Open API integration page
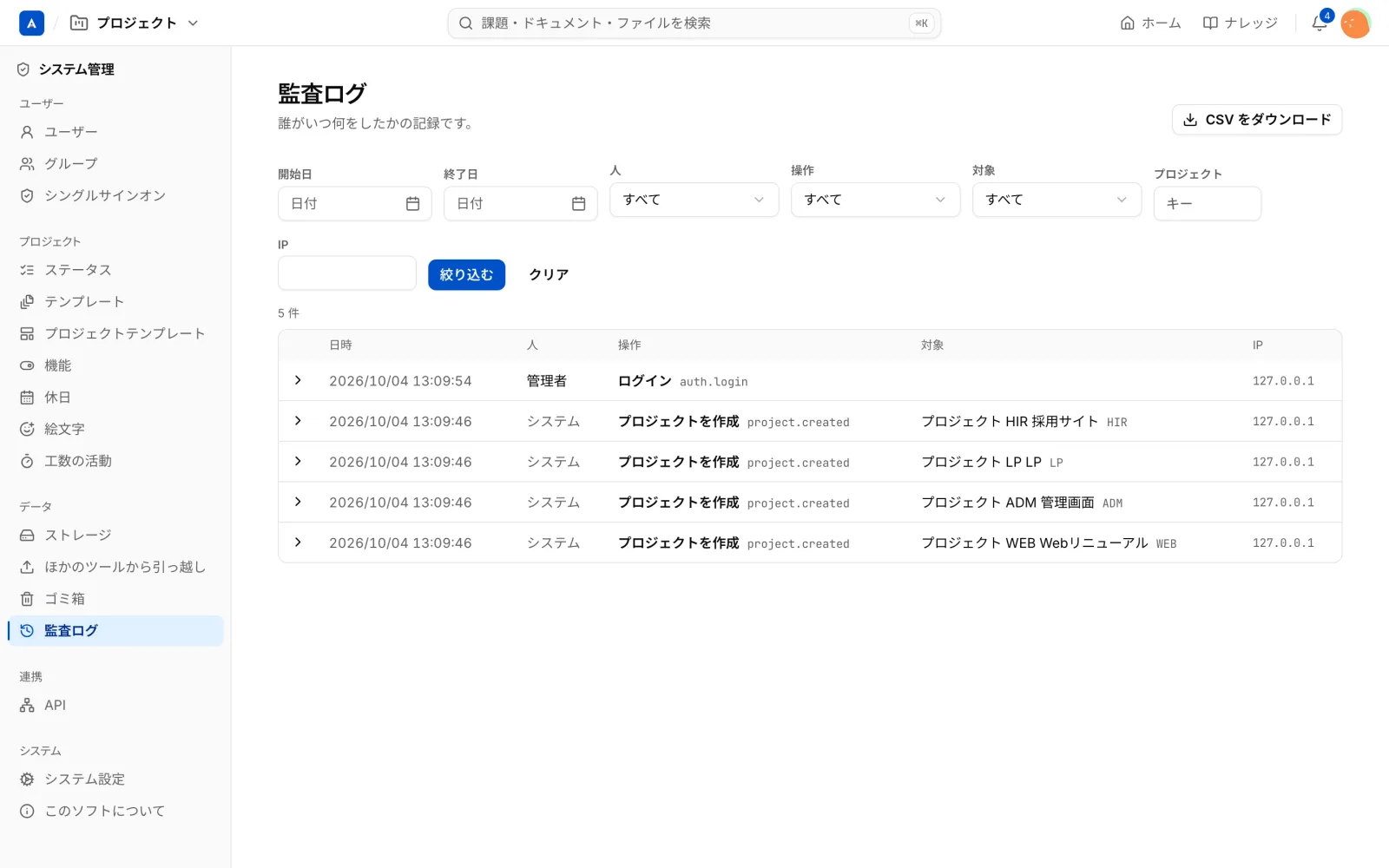1389x868 pixels. pos(115,705)
